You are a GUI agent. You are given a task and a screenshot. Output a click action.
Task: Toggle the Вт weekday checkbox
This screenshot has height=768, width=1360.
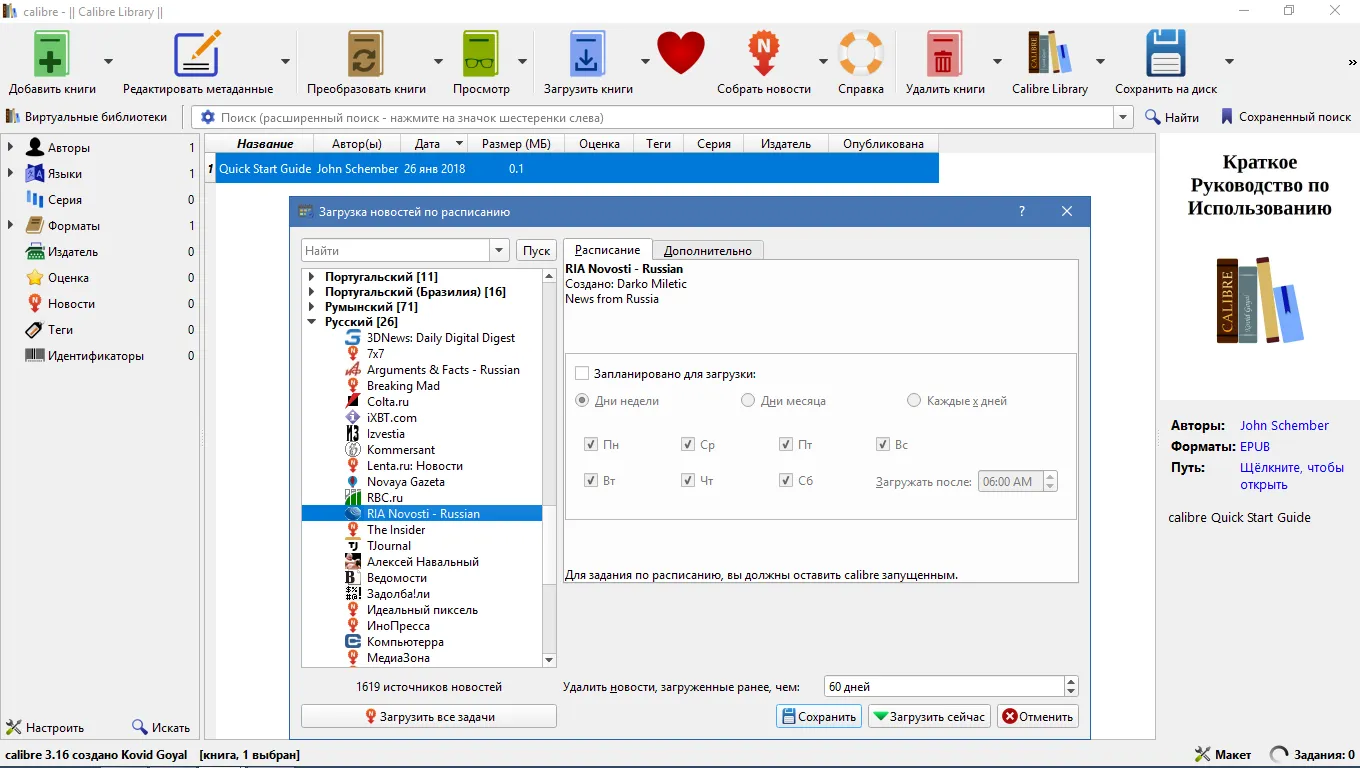(x=591, y=481)
